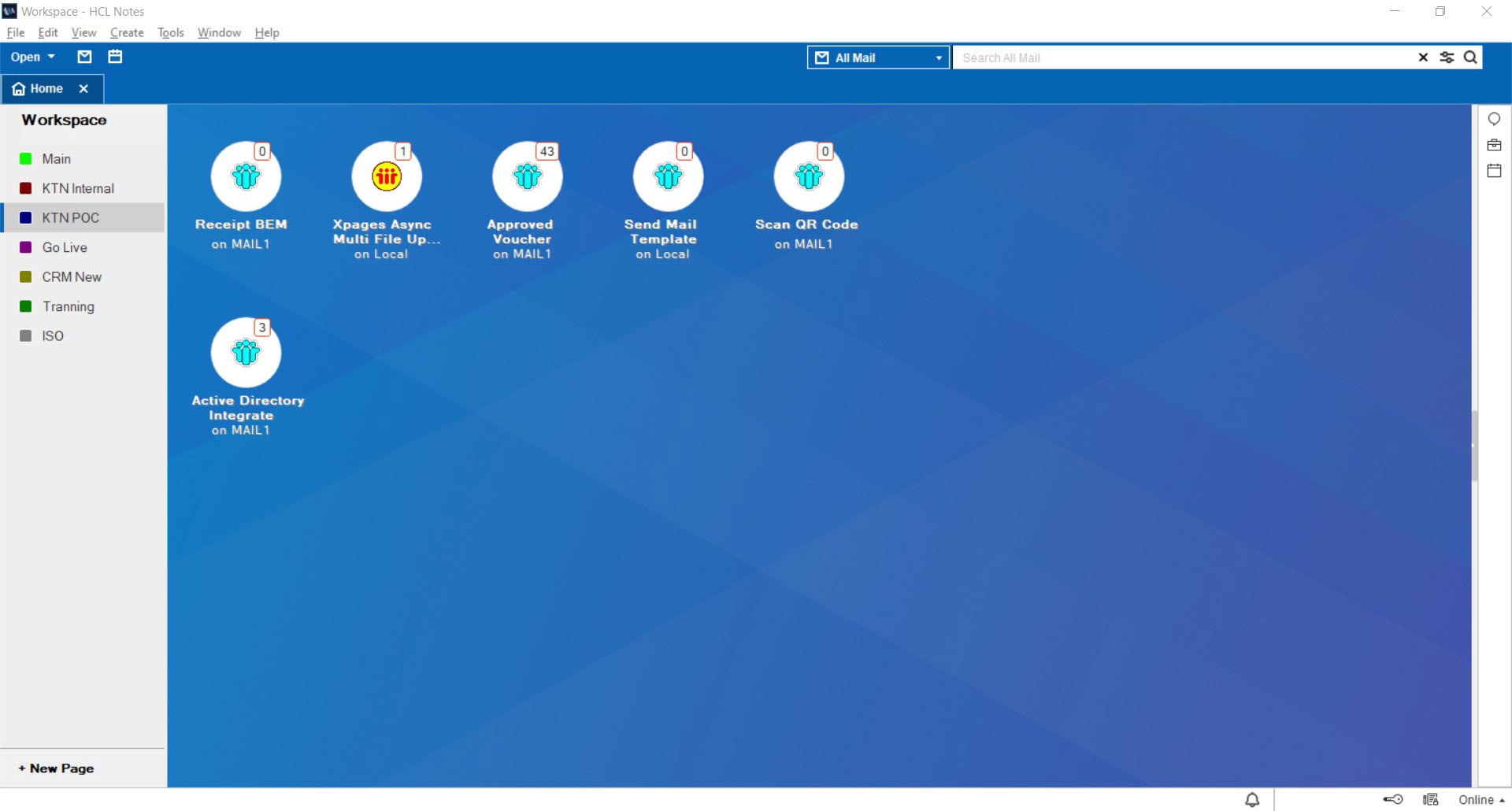Open Sametime chat icon in right sidebar
The image size is (1512, 811).
(1494, 119)
